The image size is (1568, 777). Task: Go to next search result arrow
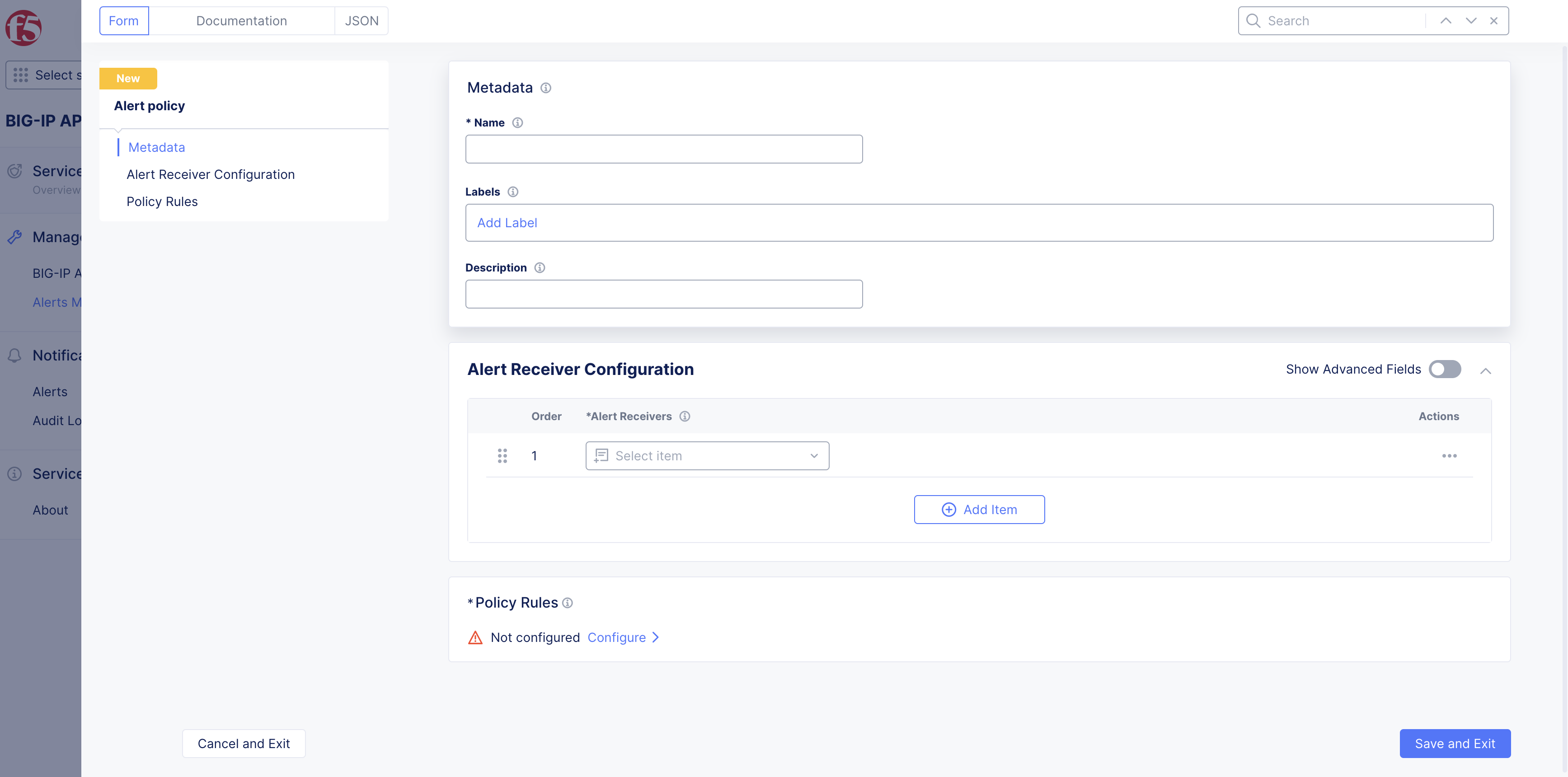1470,21
